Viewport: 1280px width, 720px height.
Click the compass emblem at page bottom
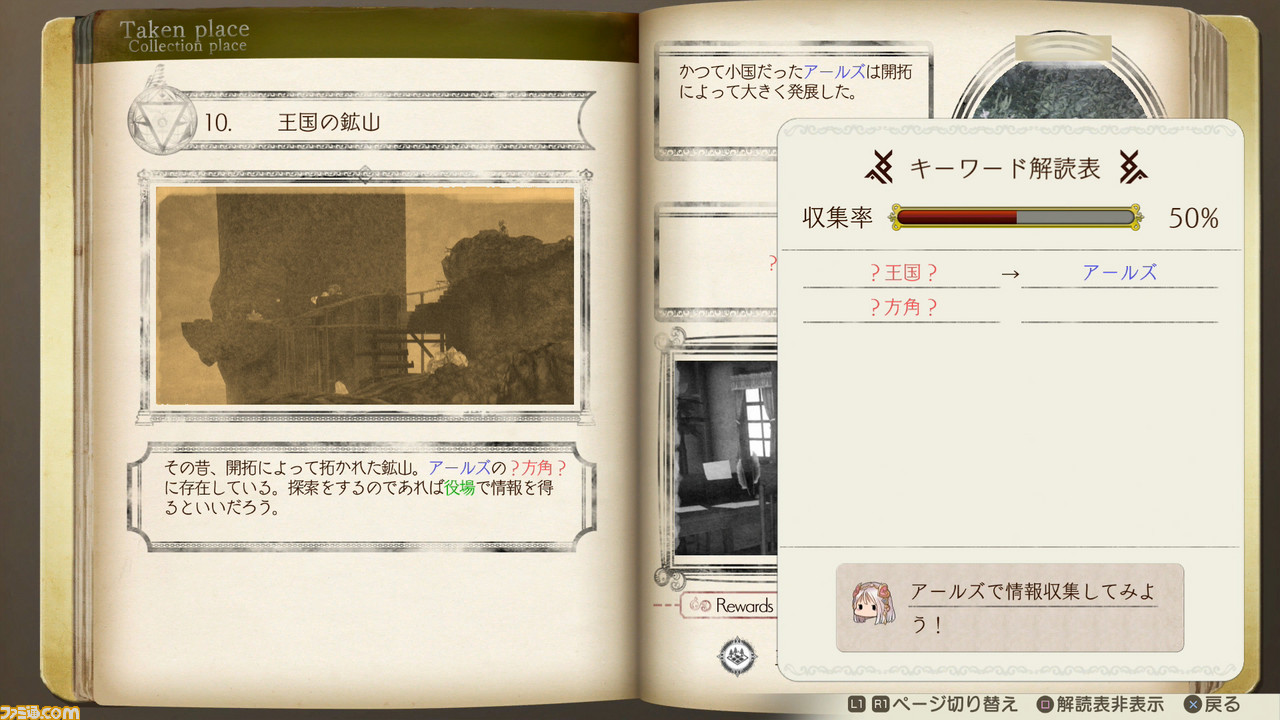click(x=737, y=656)
